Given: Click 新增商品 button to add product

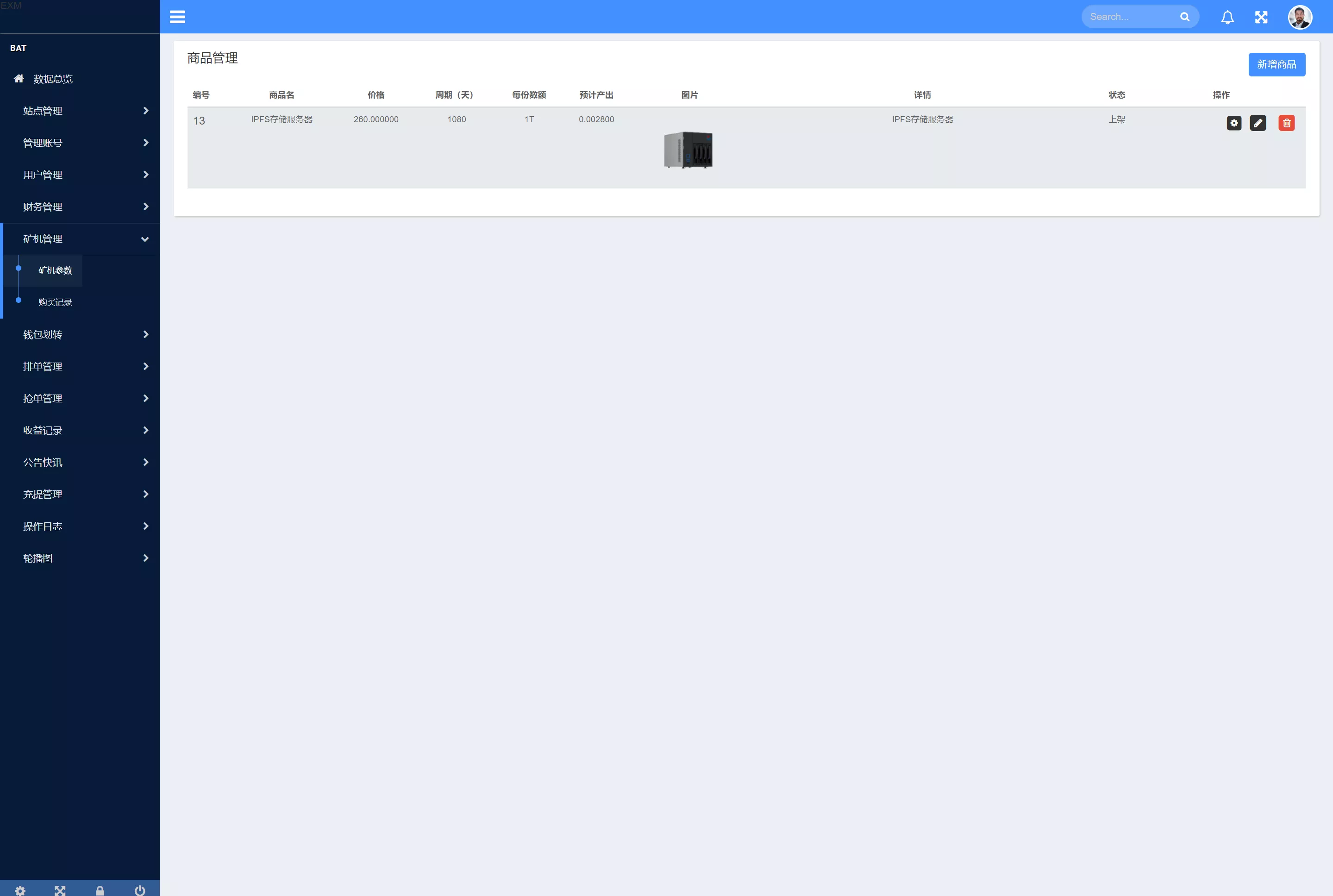Looking at the screenshot, I should [1277, 64].
